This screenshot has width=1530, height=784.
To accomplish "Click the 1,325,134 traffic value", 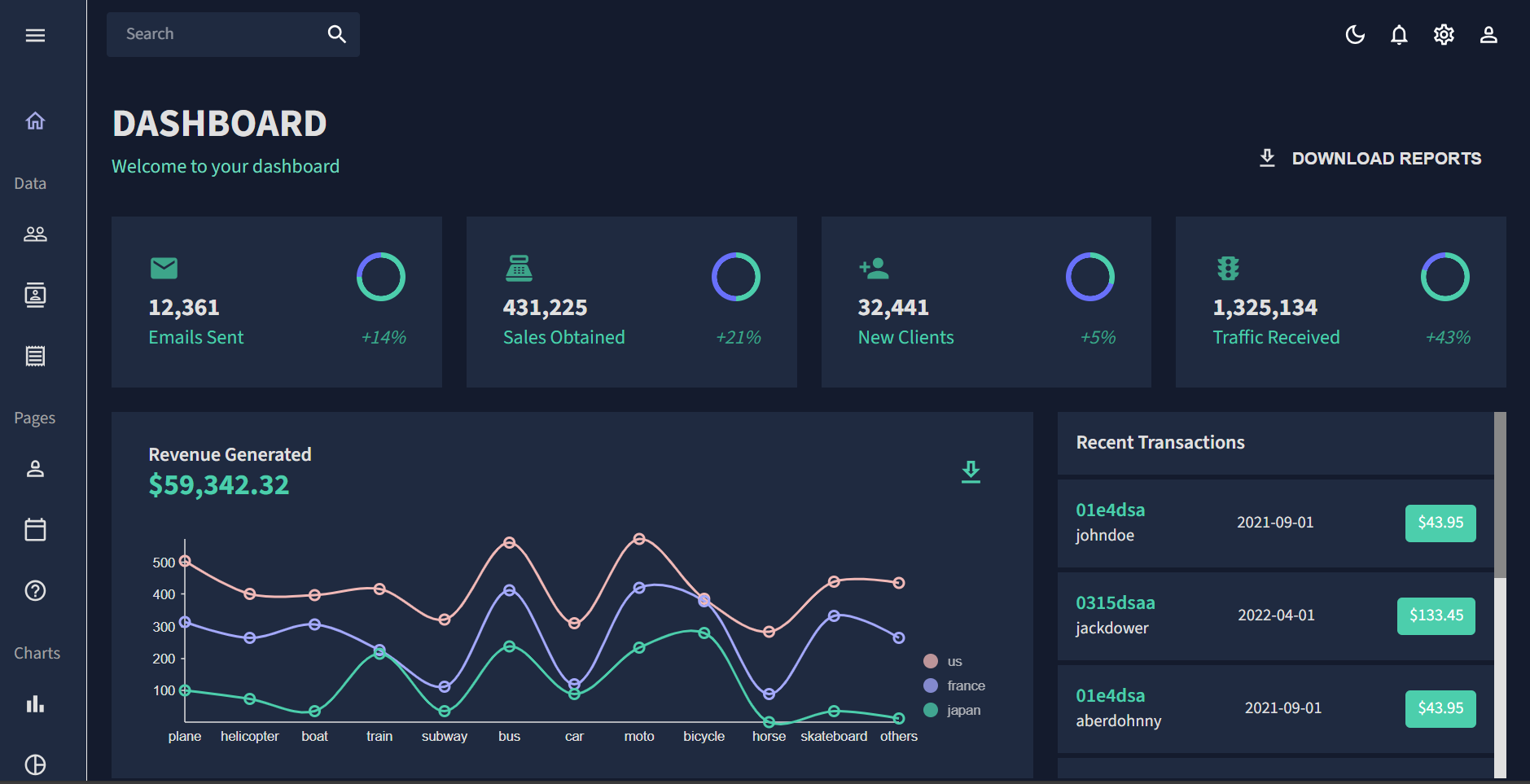I will pos(1265,308).
